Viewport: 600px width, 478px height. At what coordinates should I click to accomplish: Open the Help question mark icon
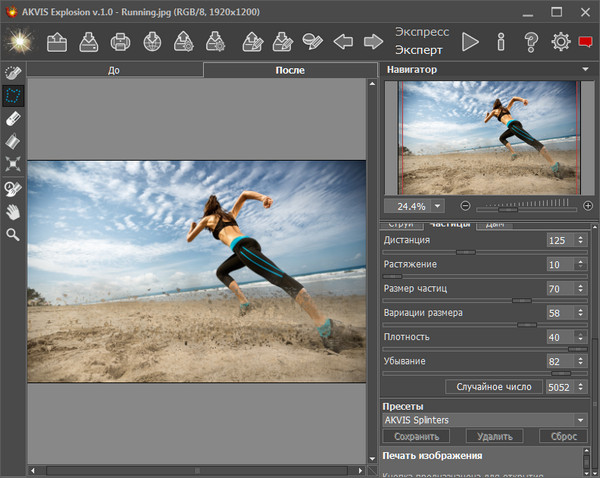[531, 42]
